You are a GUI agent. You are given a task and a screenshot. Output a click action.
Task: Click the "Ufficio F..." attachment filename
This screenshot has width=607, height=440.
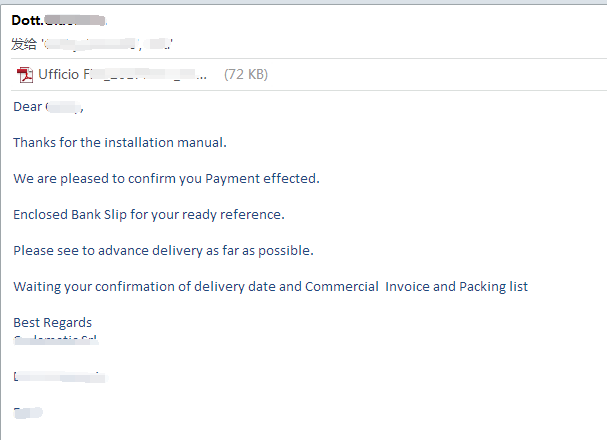[122, 74]
